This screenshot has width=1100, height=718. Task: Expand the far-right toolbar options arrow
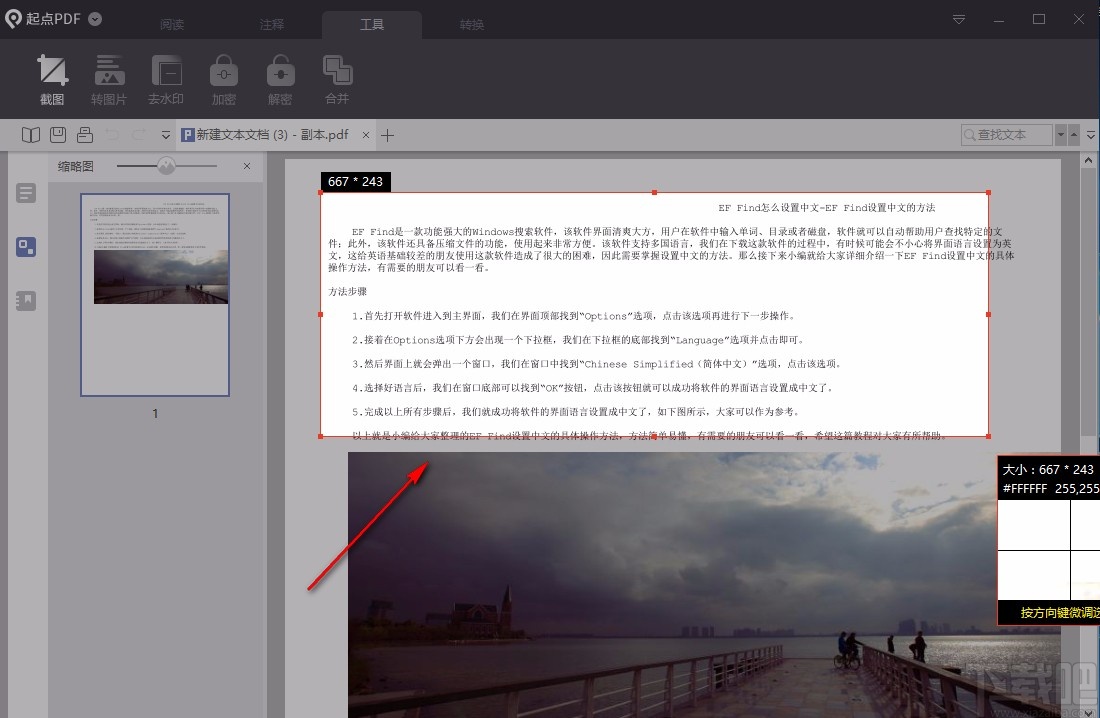(x=1091, y=135)
